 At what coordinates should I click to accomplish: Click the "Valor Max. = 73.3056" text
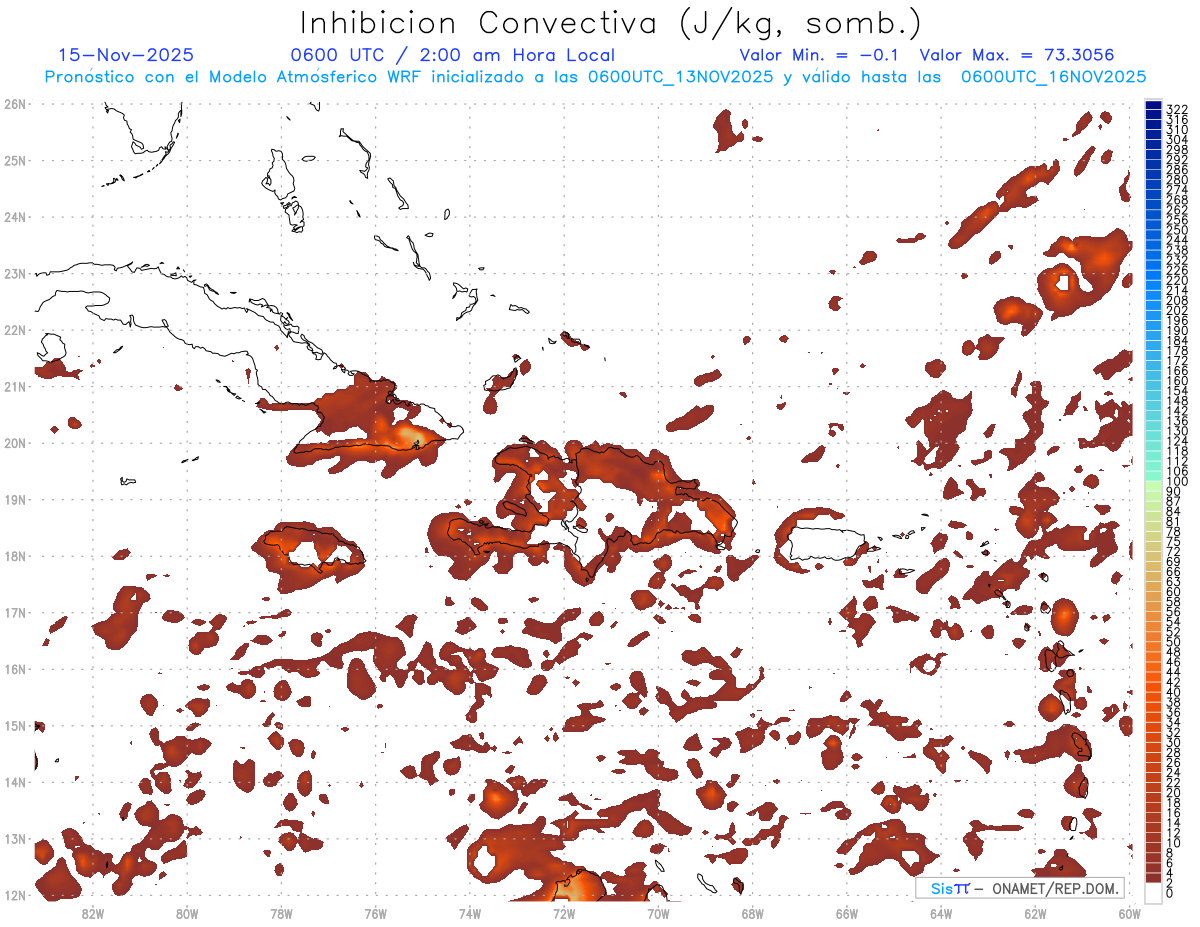click(1017, 55)
